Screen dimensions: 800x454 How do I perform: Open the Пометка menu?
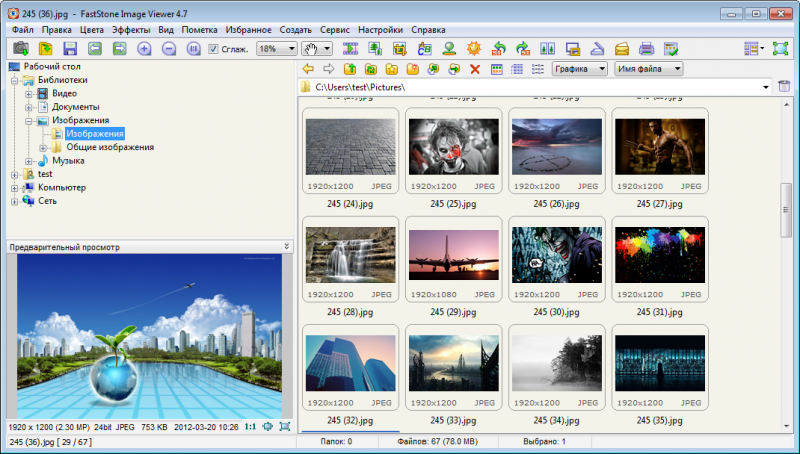(199, 30)
